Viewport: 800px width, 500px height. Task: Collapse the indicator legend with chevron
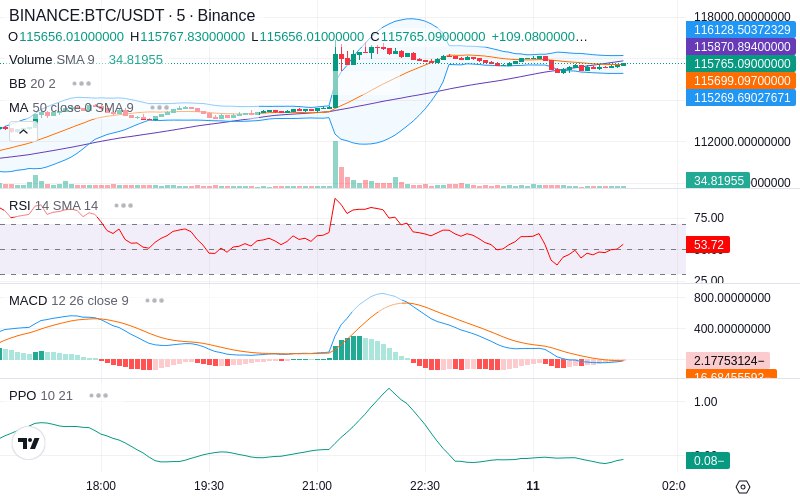(23, 132)
